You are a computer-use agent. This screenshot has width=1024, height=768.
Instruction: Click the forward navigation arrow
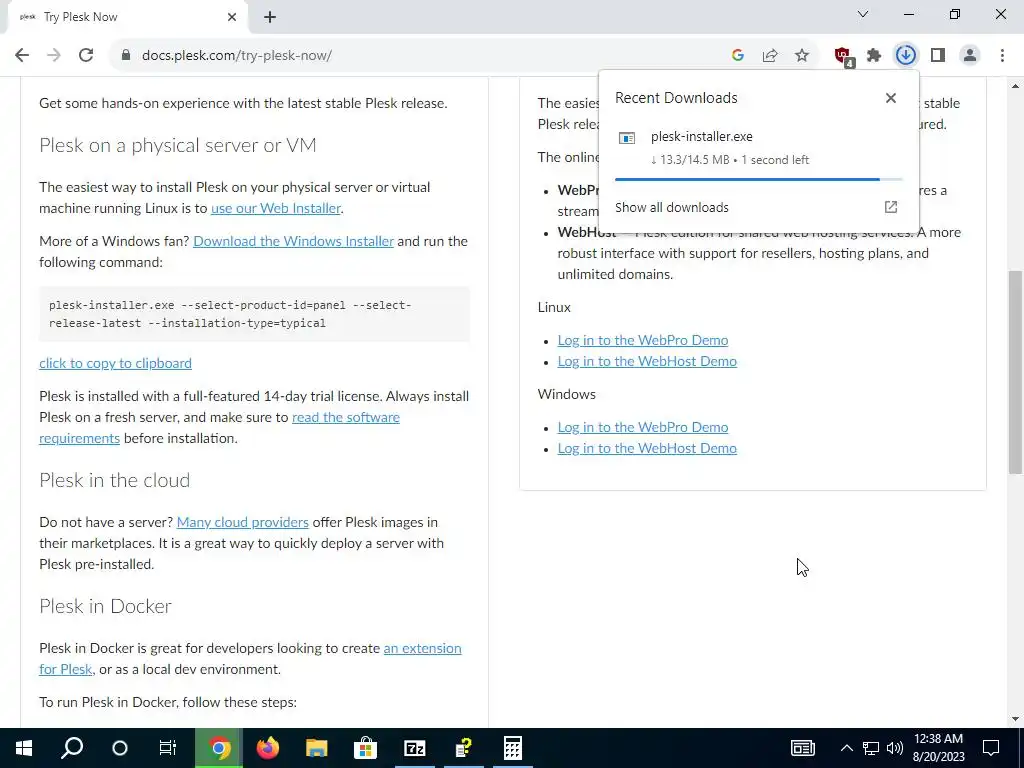pyautogui.click(x=54, y=56)
